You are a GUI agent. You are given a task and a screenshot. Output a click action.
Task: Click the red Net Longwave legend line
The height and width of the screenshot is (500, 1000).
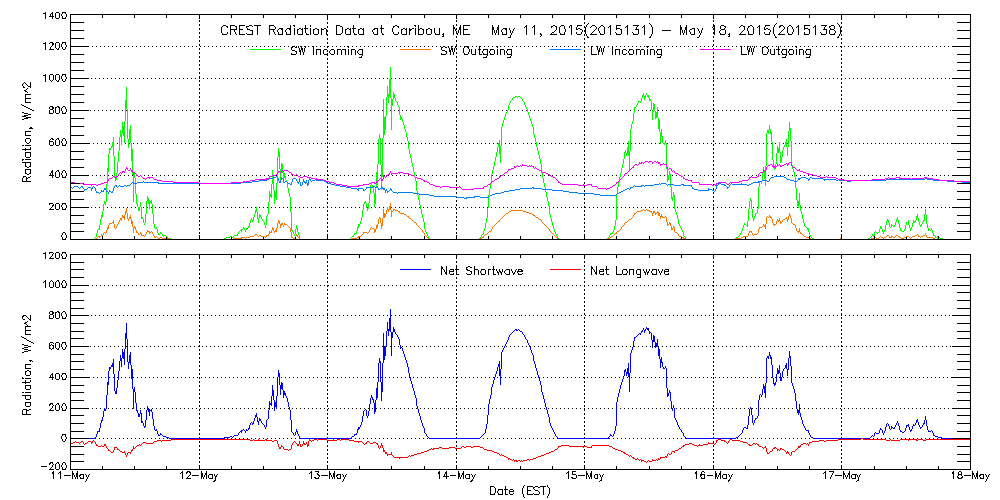point(566,271)
